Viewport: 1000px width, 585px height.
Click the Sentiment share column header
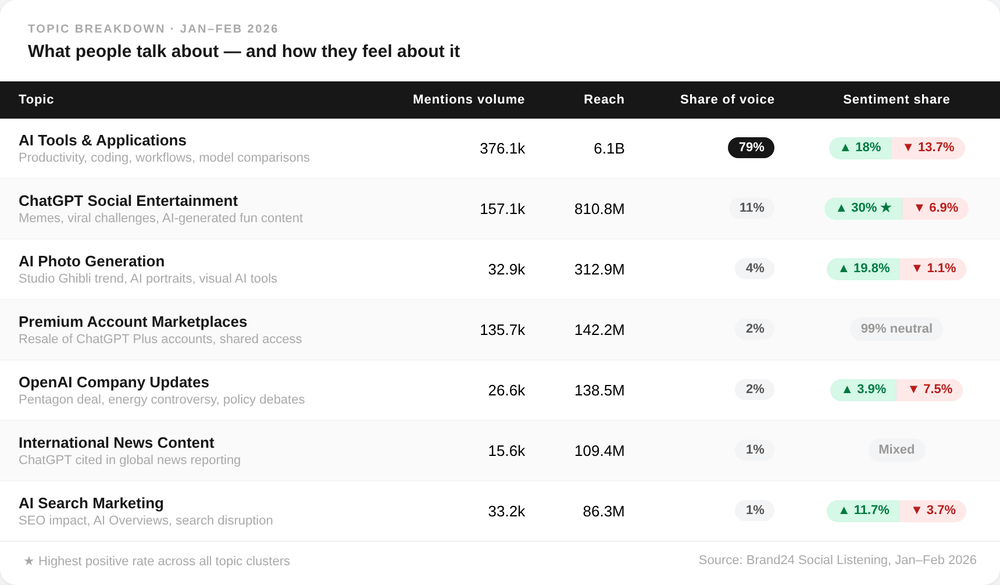[896, 100]
